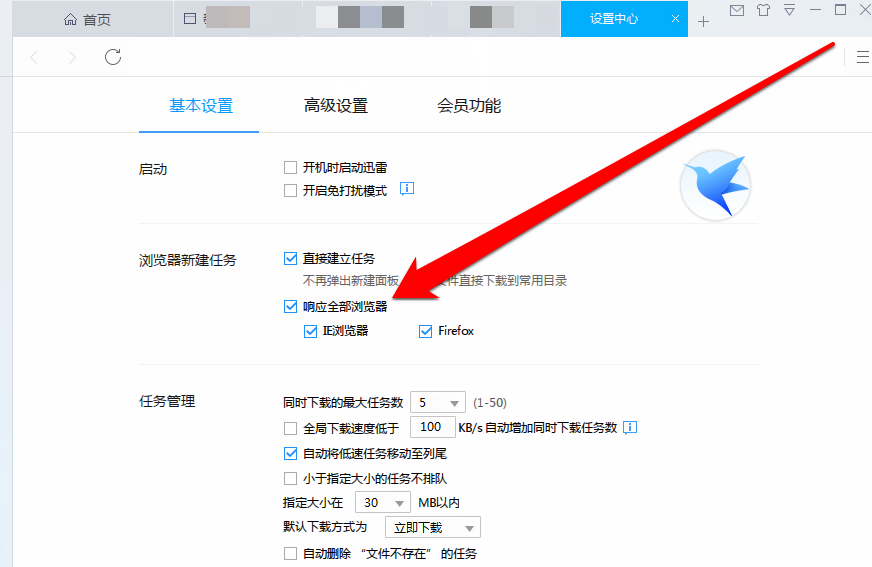872x567 pixels.
Task: Uncheck 响应全部浏览器 checkbox
Action: click(290, 306)
